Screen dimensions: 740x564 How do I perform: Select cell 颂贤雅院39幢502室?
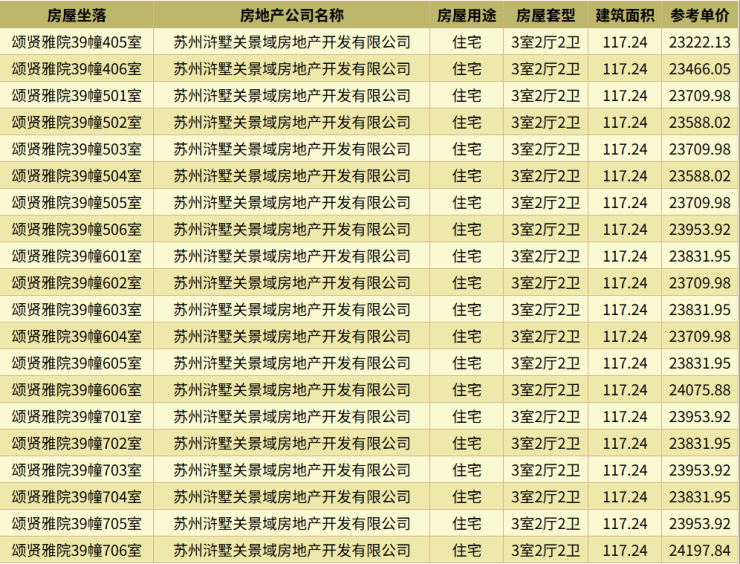(76, 123)
